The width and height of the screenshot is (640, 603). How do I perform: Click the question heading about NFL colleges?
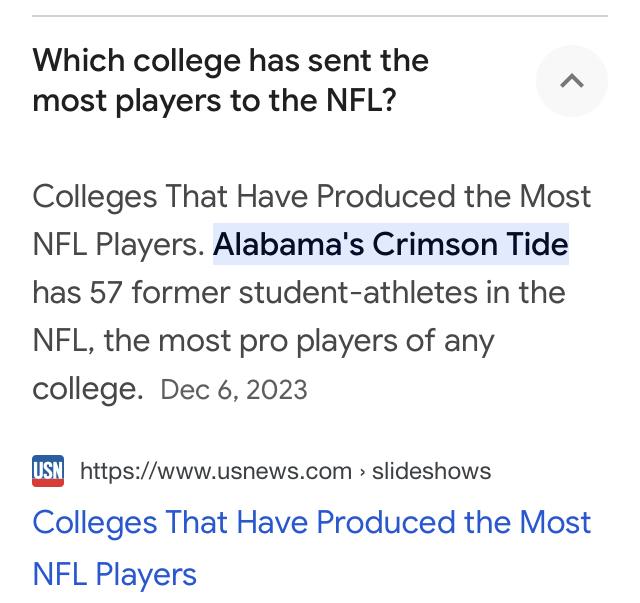pyautogui.click(x=230, y=81)
